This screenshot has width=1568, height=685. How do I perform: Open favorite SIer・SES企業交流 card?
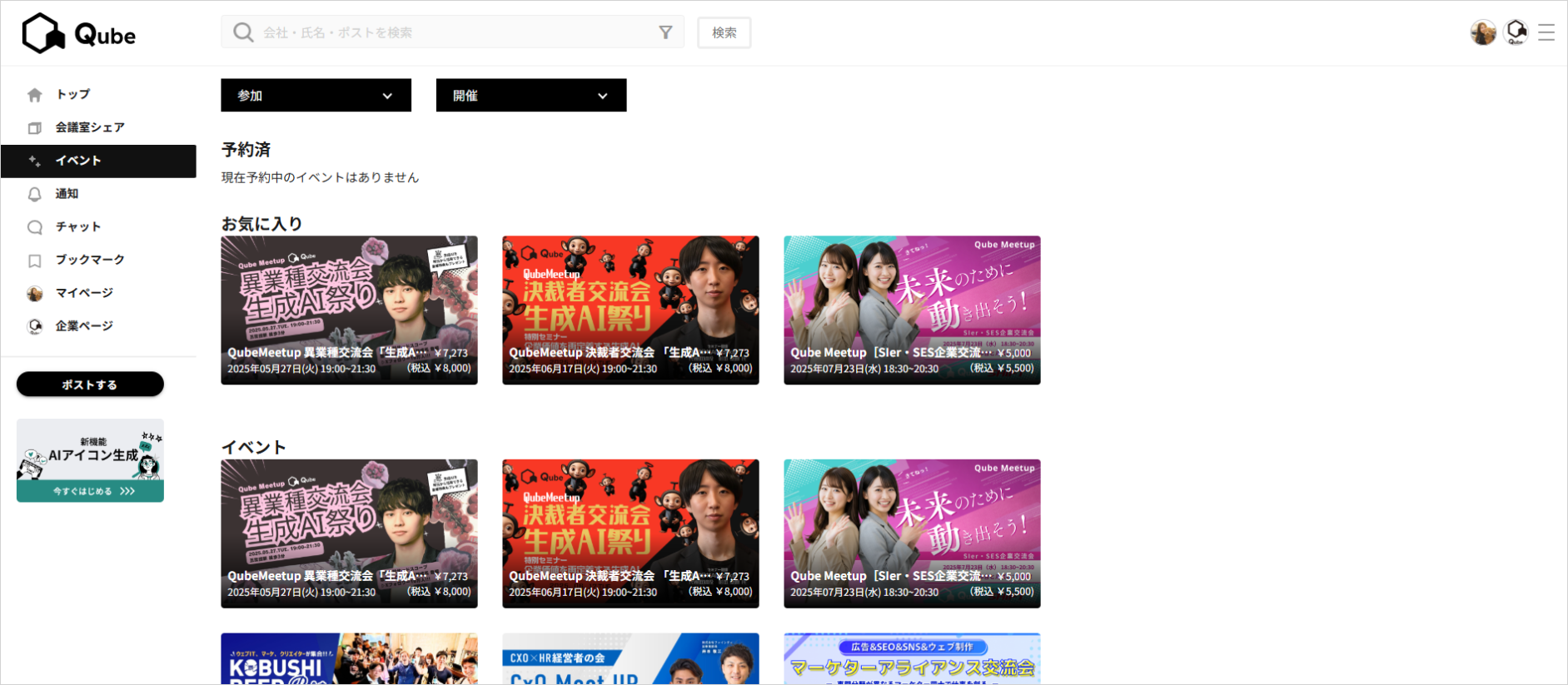click(x=912, y=310)
